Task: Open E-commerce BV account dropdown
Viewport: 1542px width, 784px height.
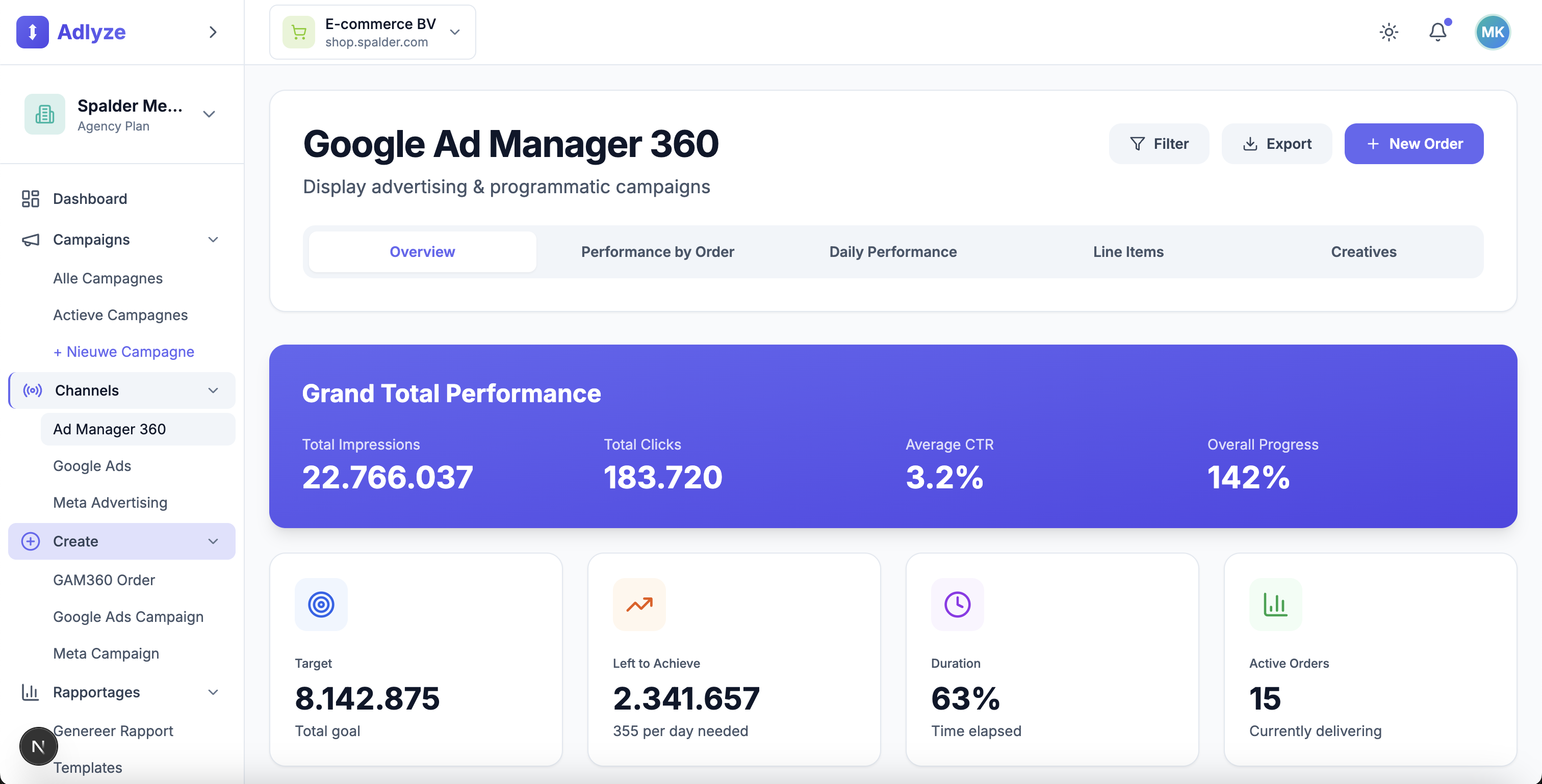Action: [x=455, y=32]
